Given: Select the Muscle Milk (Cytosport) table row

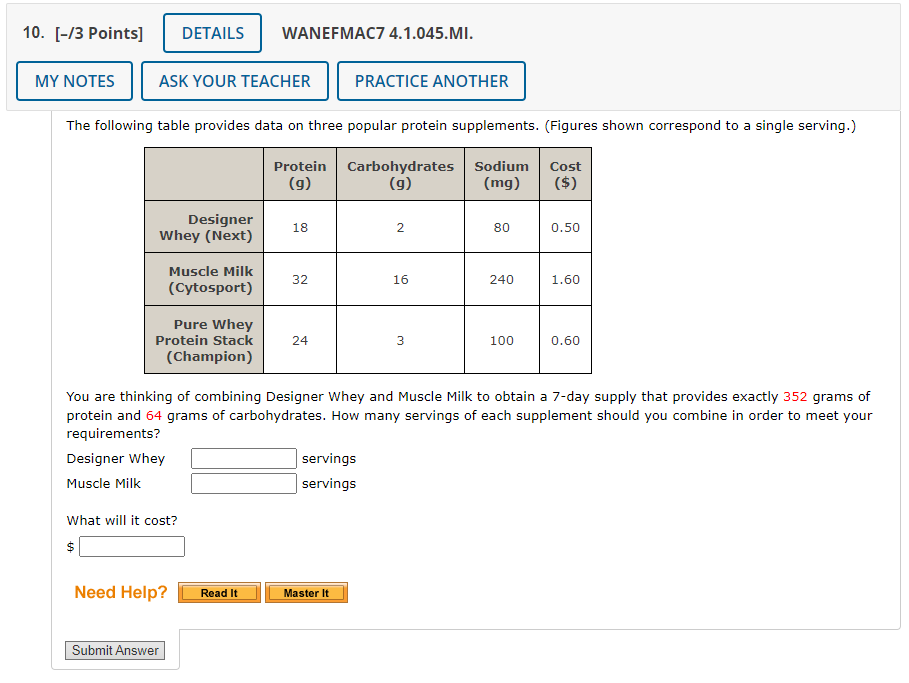Looking at the screenshot, I should [x=204, y=279].
